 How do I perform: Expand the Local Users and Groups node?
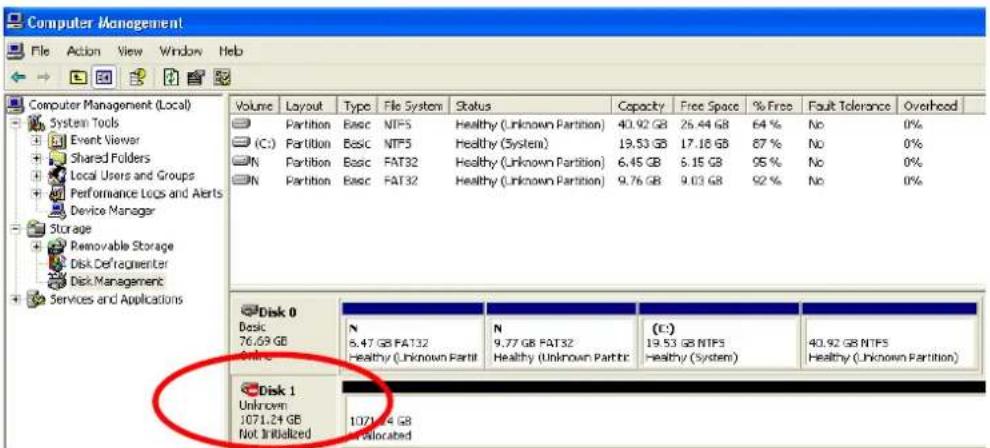[x=38, y=175]
